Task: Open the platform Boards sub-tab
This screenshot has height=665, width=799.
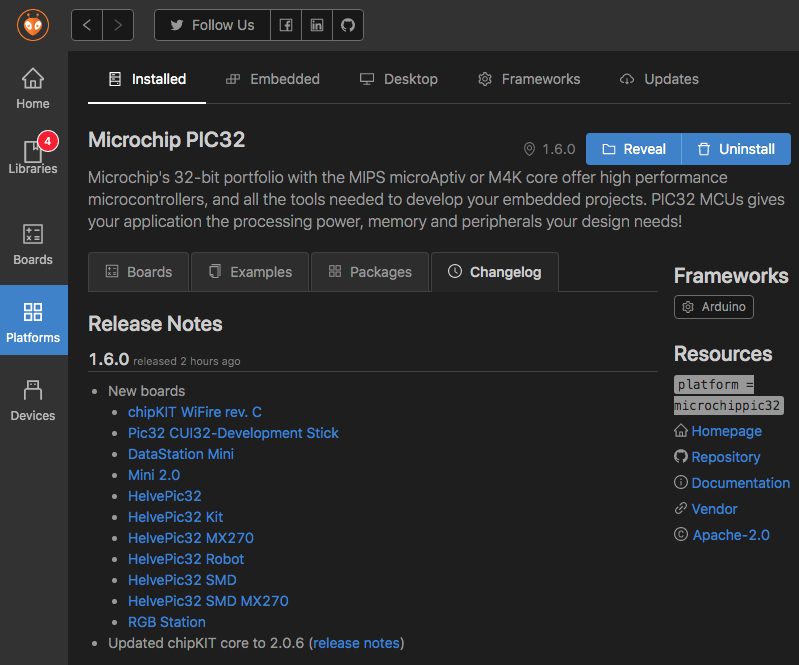Action: (139, 272)
